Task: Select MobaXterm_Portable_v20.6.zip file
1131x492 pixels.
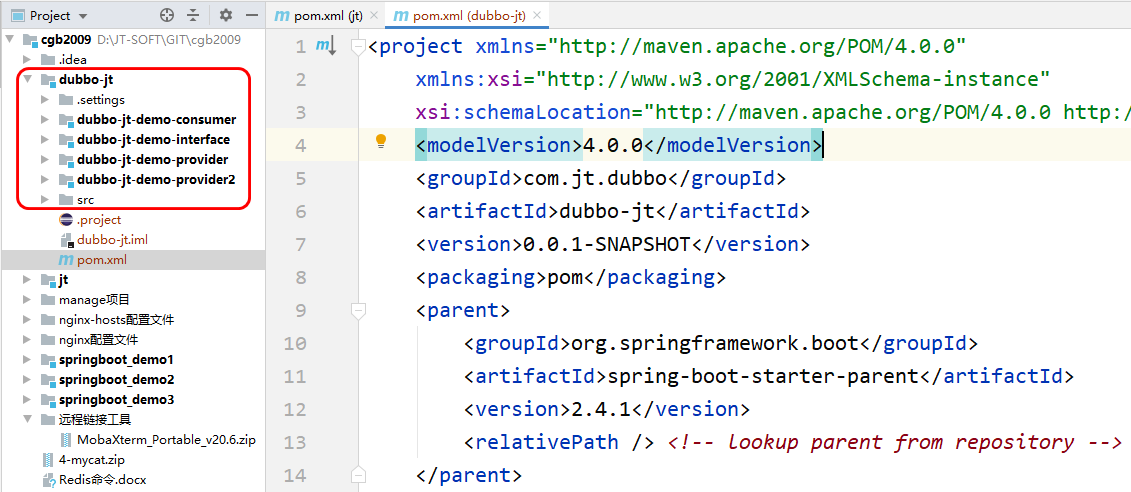Action: coord(167,439)
